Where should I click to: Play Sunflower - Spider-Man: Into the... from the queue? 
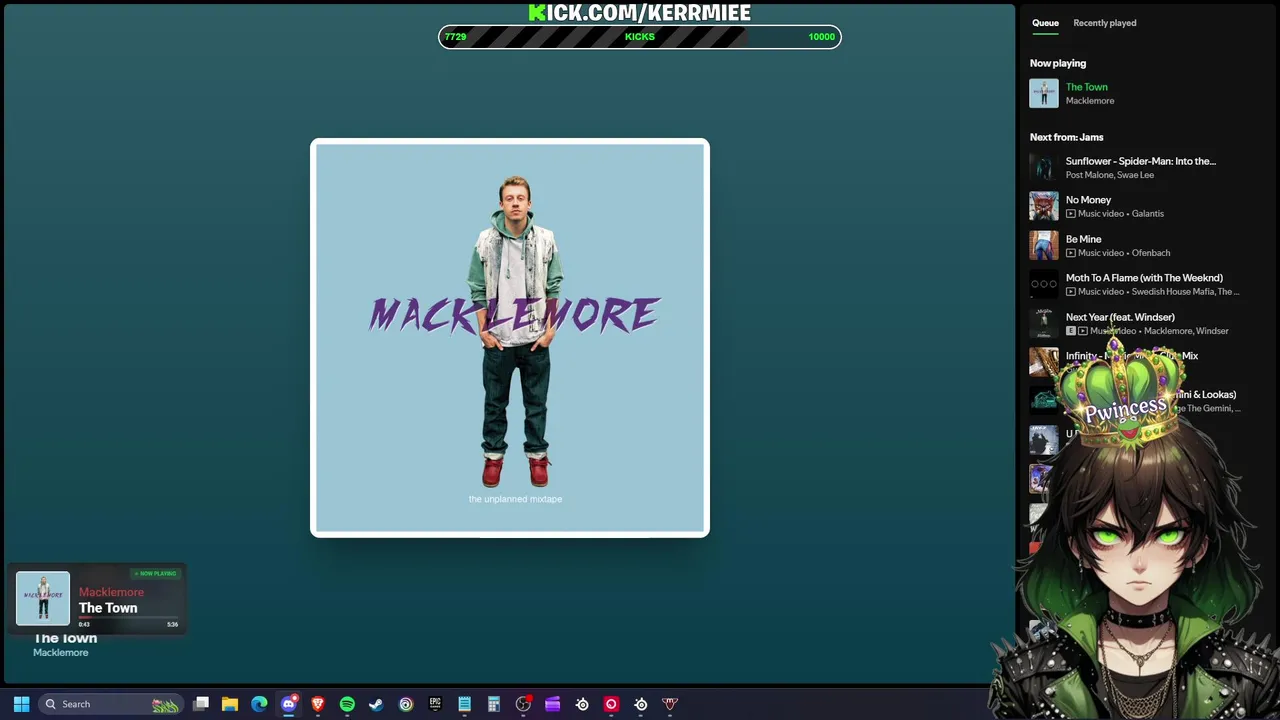(x=1141, y=161)
